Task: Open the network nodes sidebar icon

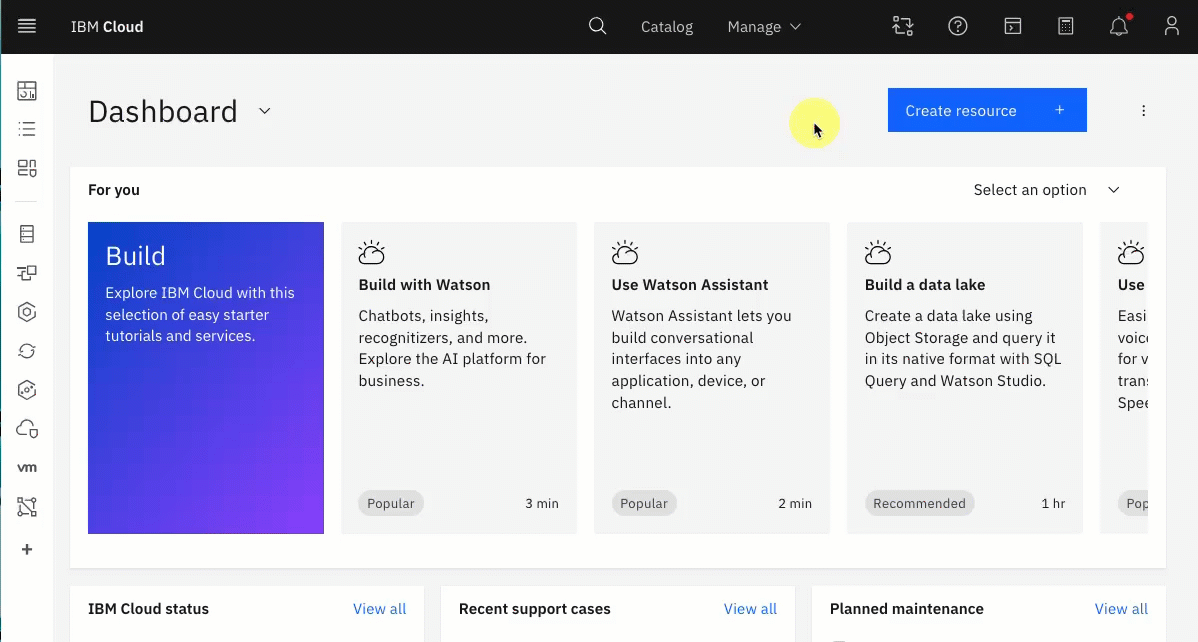Action: click(27, 507)
